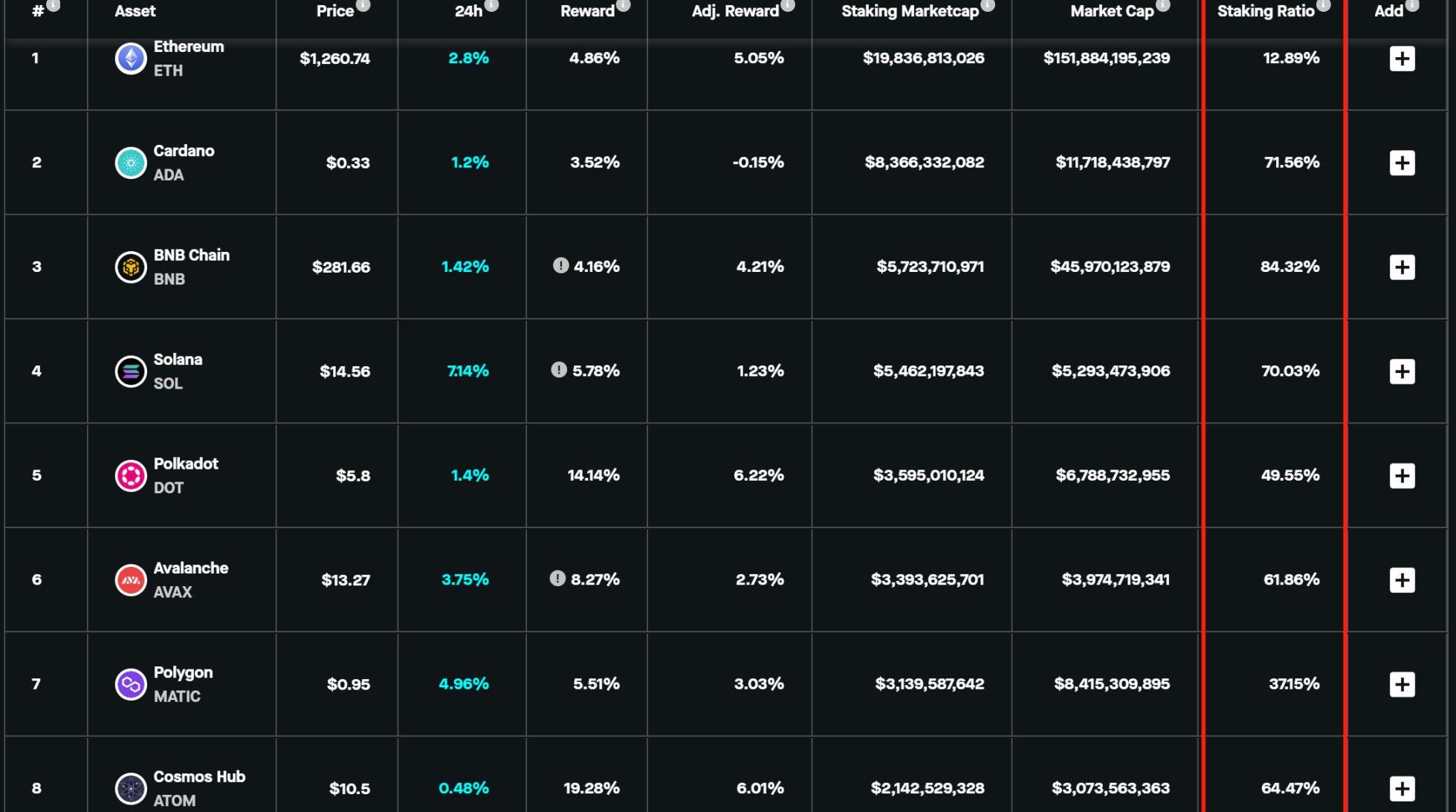Sort table by Market Cap column header
The width and height of the screenshot is (1456, 812).
1111,11
